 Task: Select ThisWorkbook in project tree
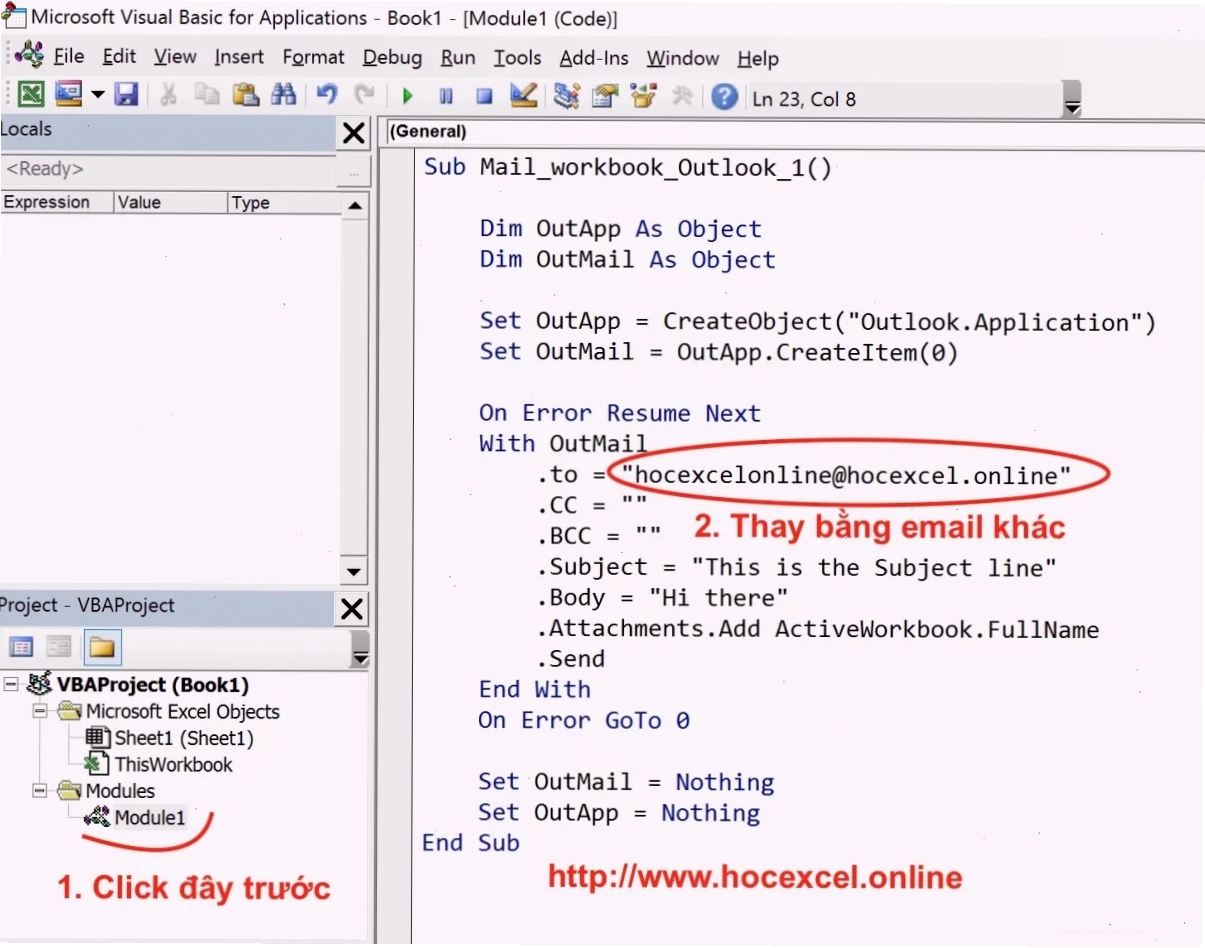click(x=173, y=765)
